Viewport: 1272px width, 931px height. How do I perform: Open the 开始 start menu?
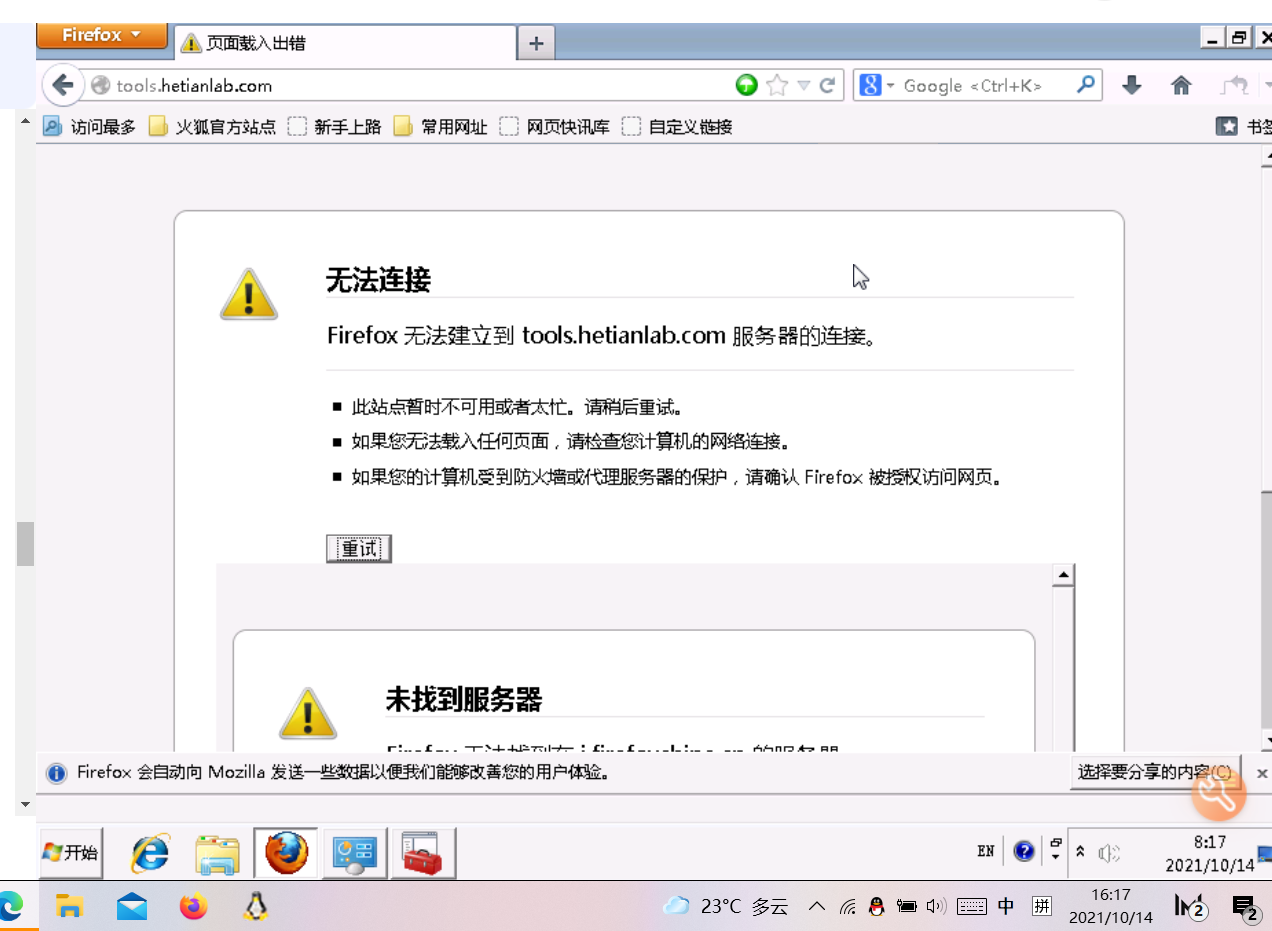[x=71, y=853]
